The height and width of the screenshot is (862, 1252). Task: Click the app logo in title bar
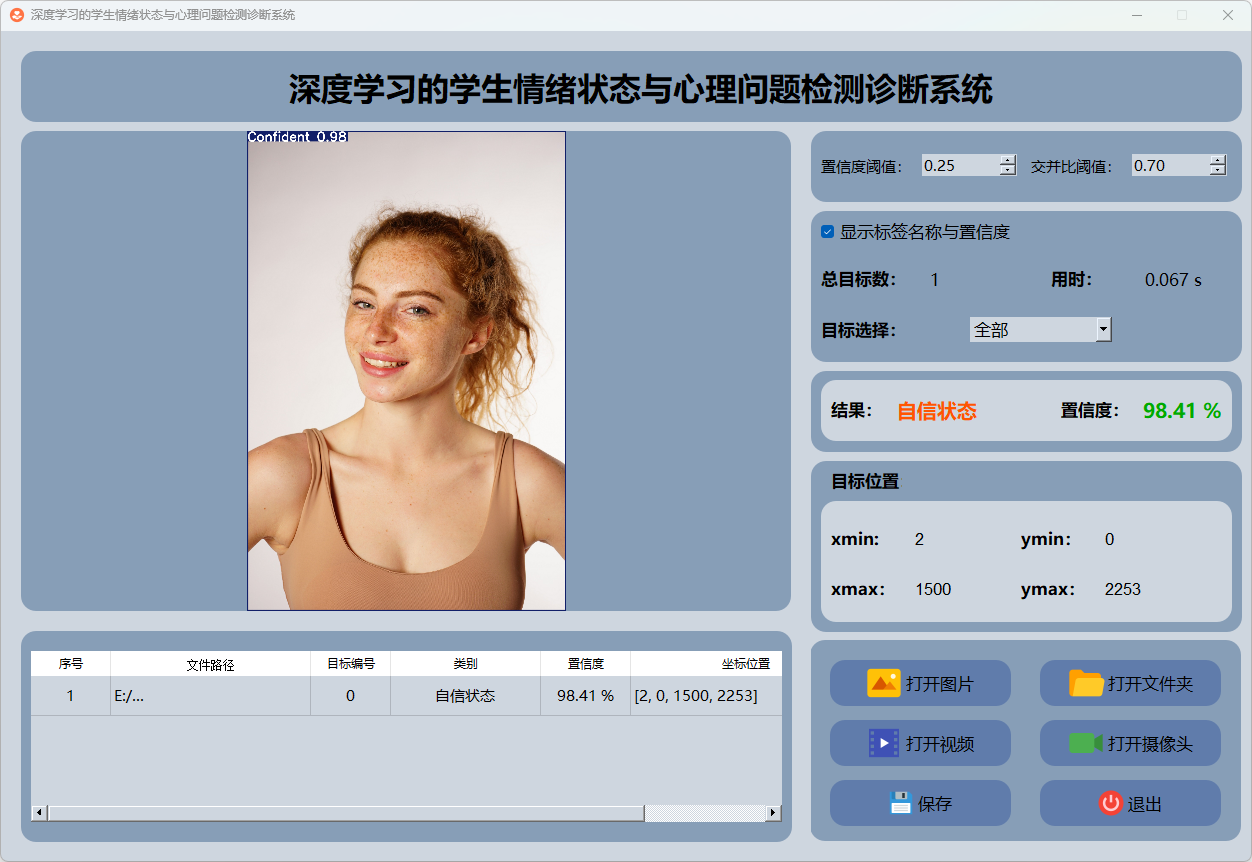[17, 15]
